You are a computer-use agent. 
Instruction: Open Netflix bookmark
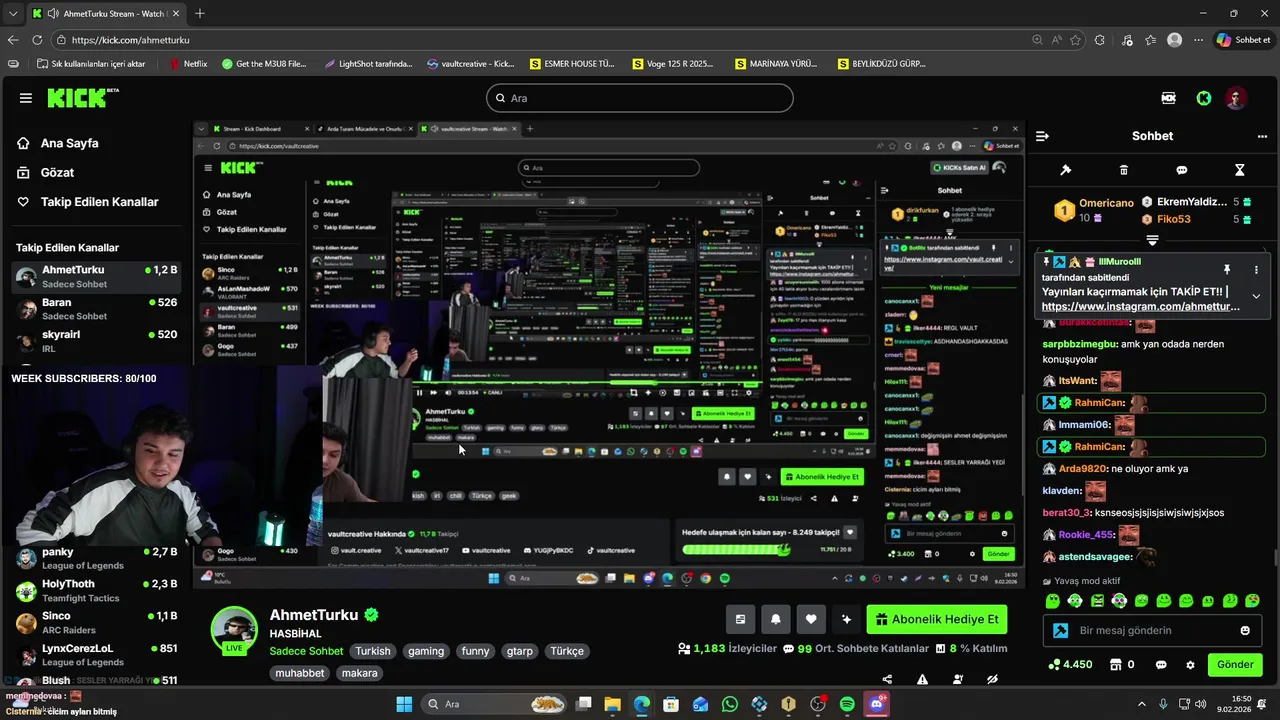click(188, 64)
